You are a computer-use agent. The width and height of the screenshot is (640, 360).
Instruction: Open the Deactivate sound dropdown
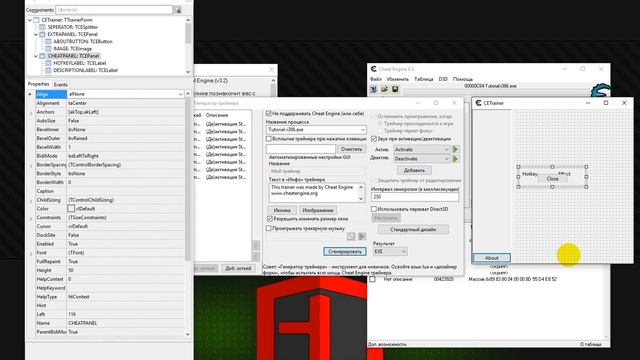tap(446, 158)
